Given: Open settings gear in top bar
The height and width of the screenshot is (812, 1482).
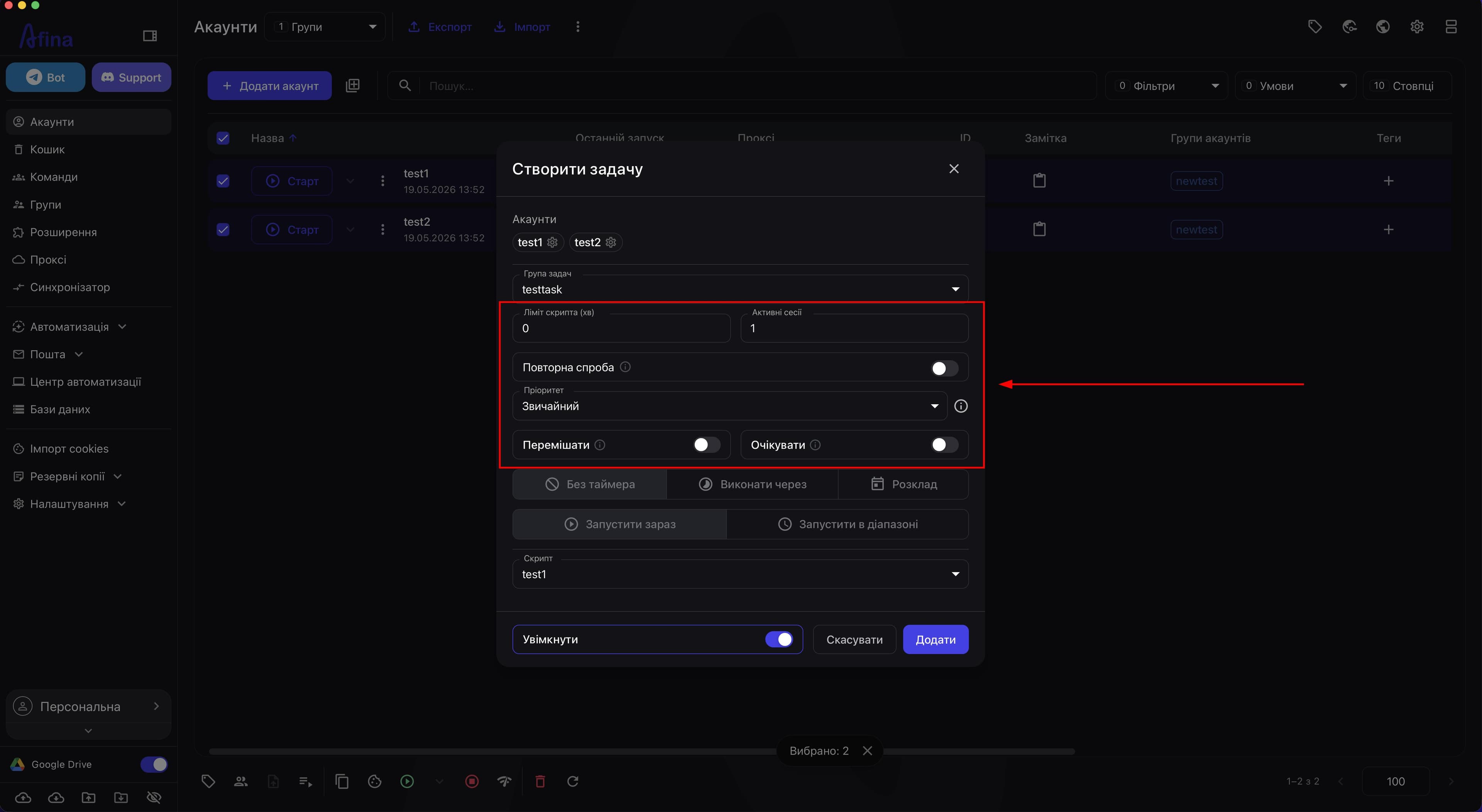Looking at the screenshot, I should [x=1417, y=27].
